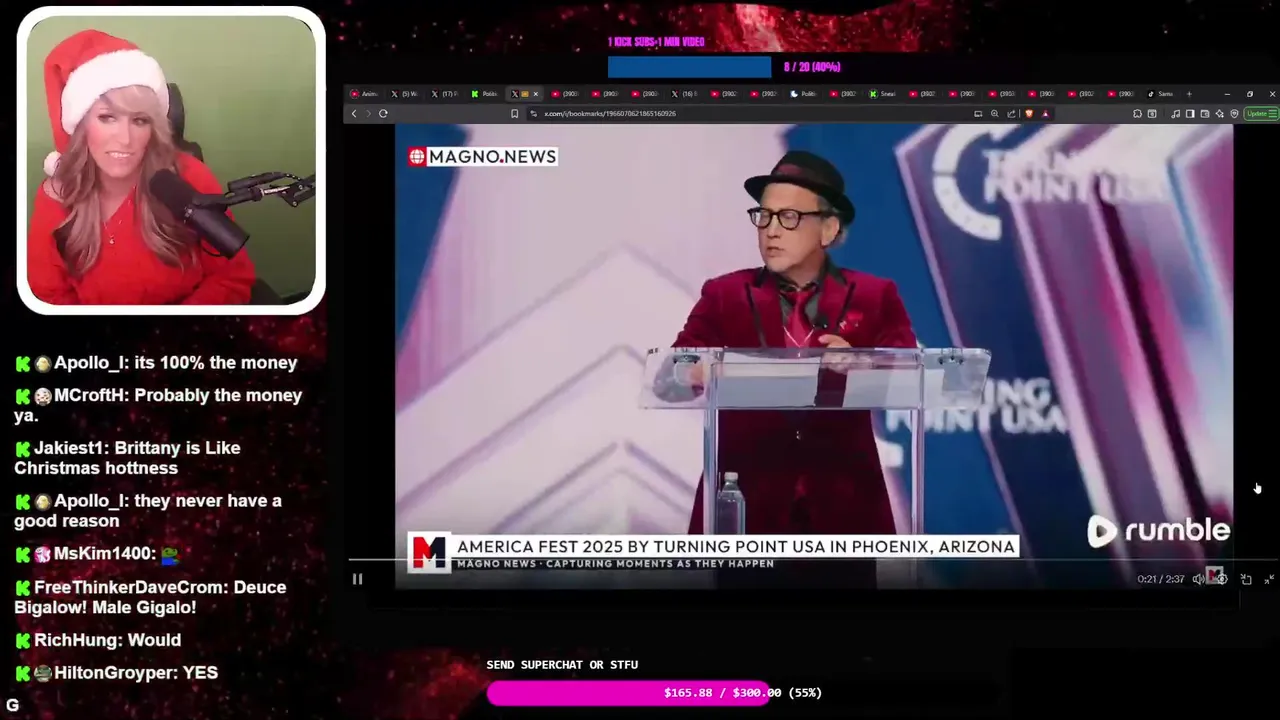This screenshot has width=1280, height=720.
Task: Click the Rumble watermark logo in the video
Action: pos(1158,531)
